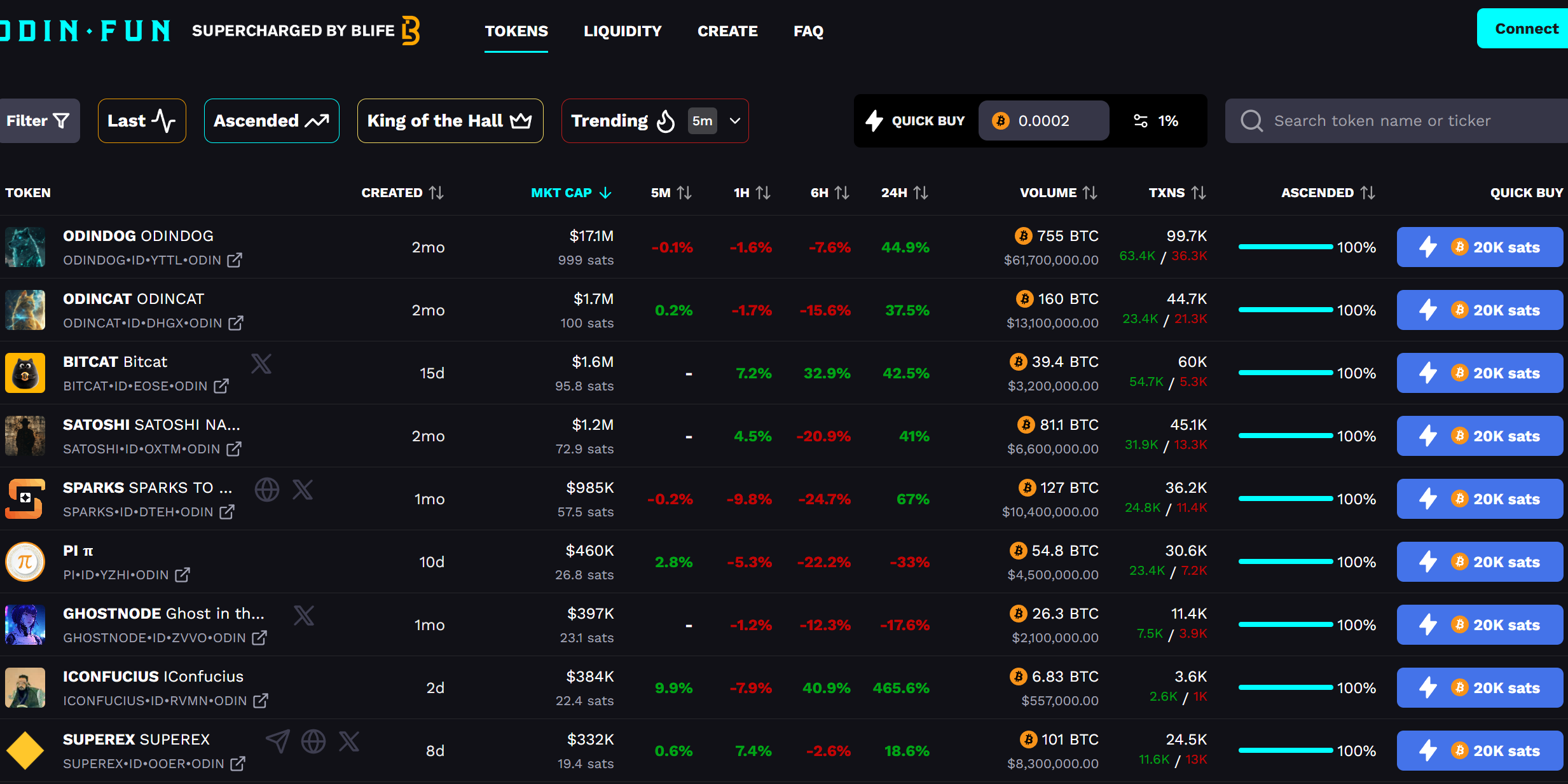Select the 5m timeframe badge
Image resolution: width=1568 pixels, height=784 pixels.
tap(702, 121)
